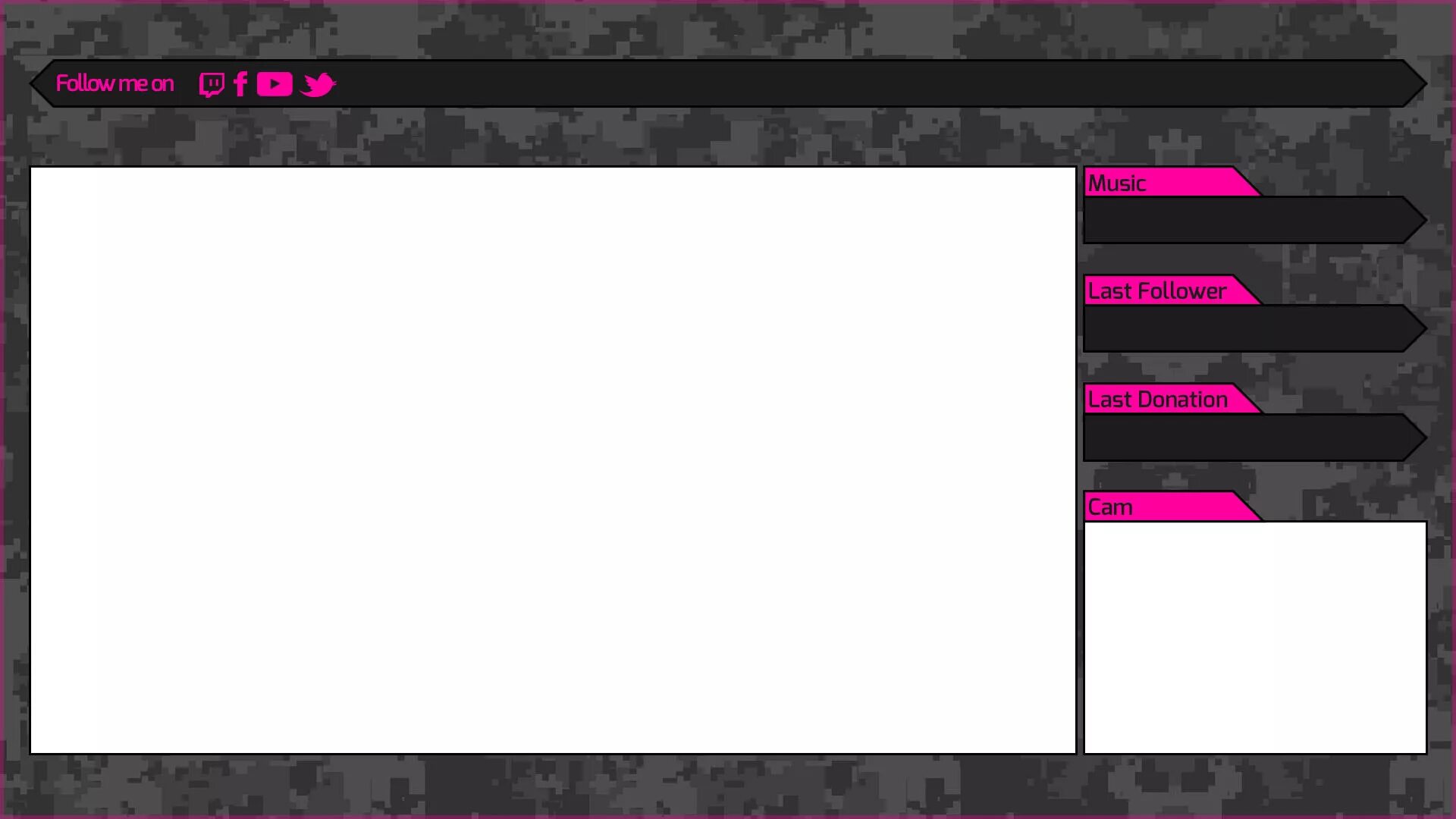Click the Last Follower arrow indicator

(x=1418, y=328)
